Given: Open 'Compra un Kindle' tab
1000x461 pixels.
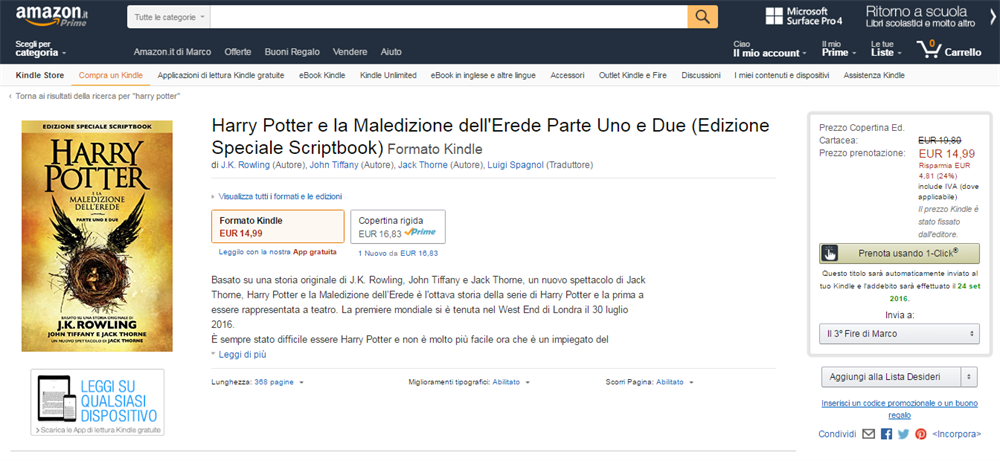Looking at the screenshot, I should tap(110, 75).
